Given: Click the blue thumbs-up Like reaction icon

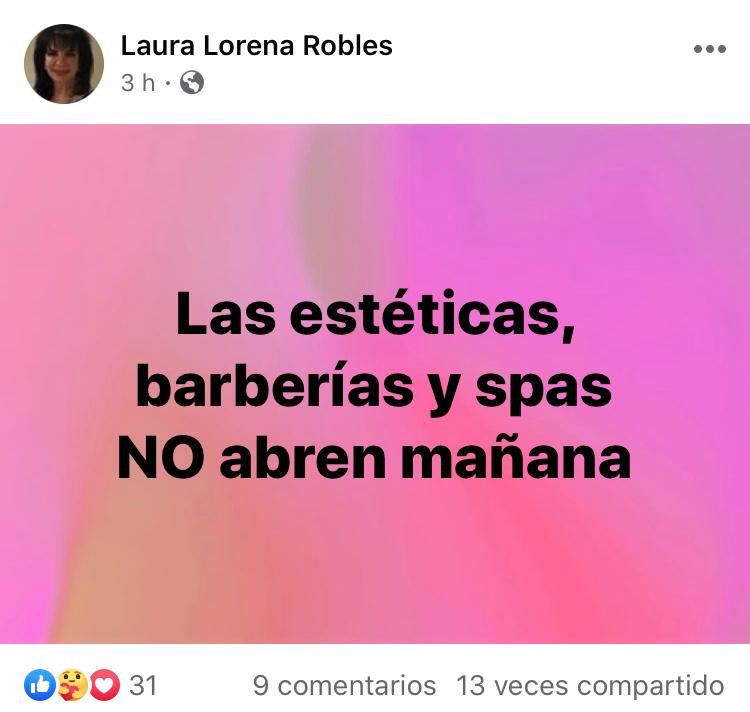Looking at the screenshot, I should coord(40,685).
